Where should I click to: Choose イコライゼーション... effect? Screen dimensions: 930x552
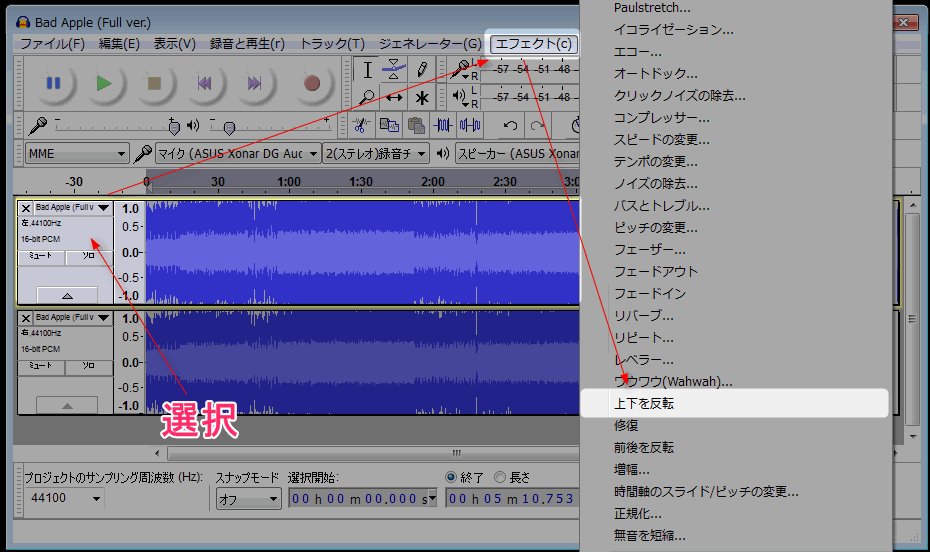[673, 30]
